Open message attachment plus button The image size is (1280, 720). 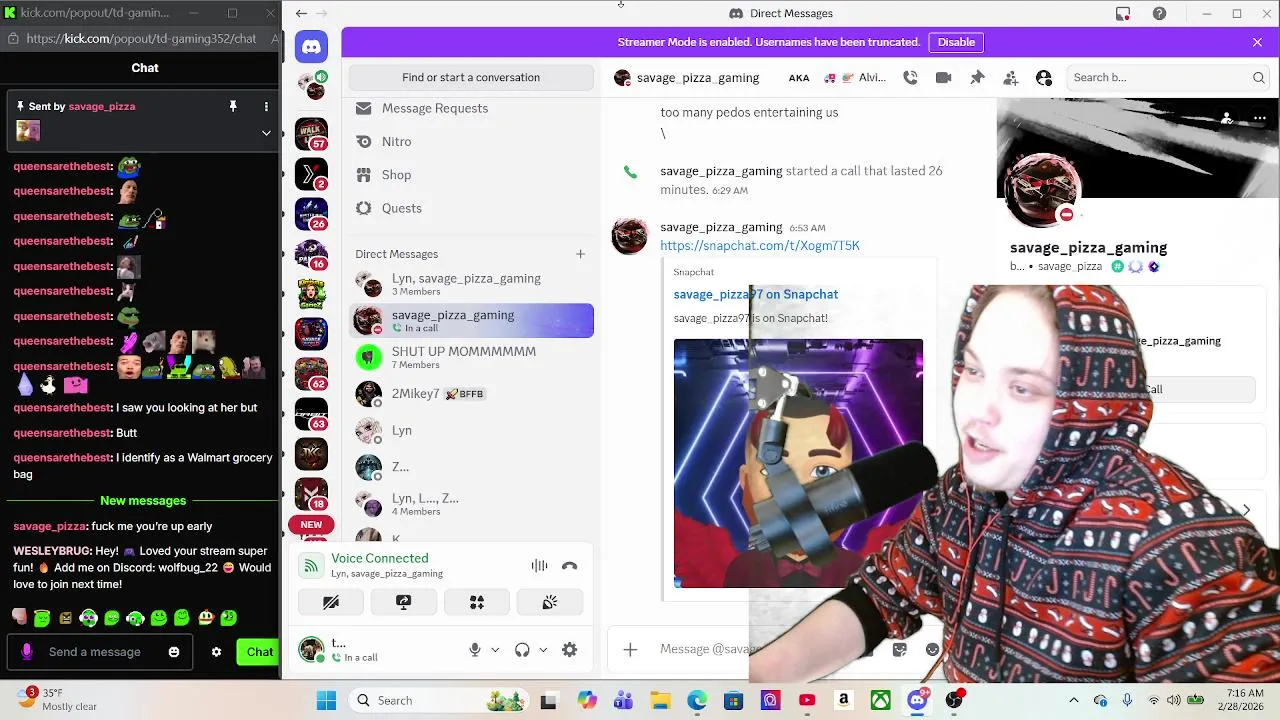click(x=630, y=650)
